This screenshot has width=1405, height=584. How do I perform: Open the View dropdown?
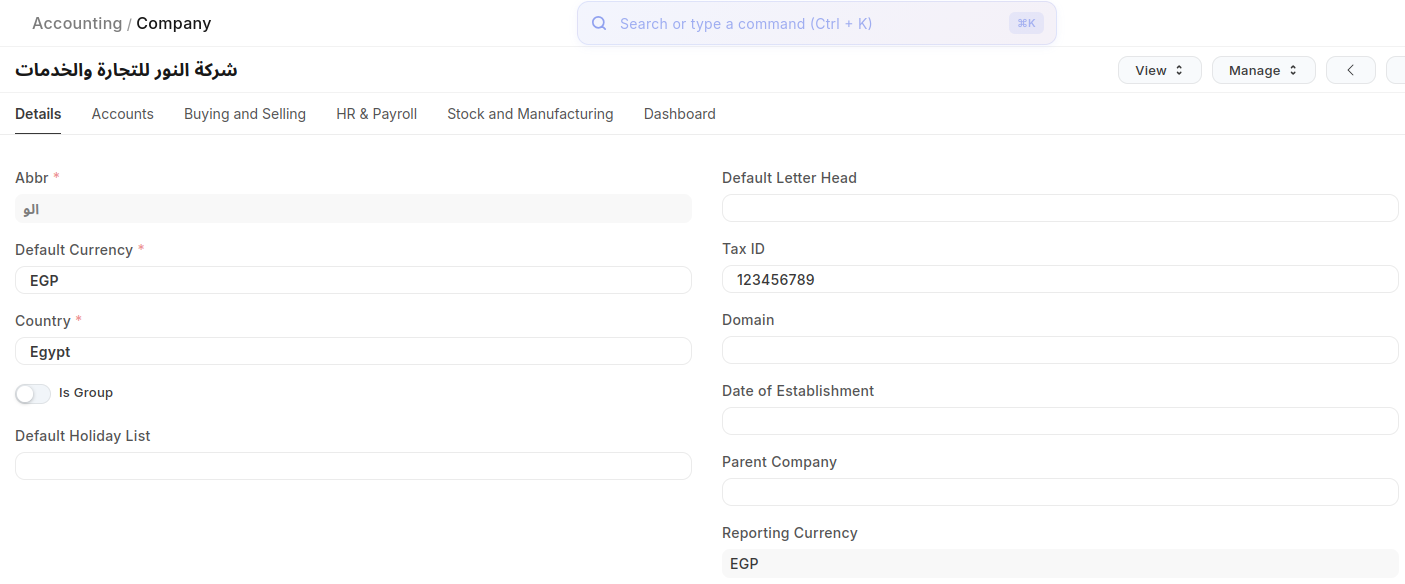coord(1160,70)
